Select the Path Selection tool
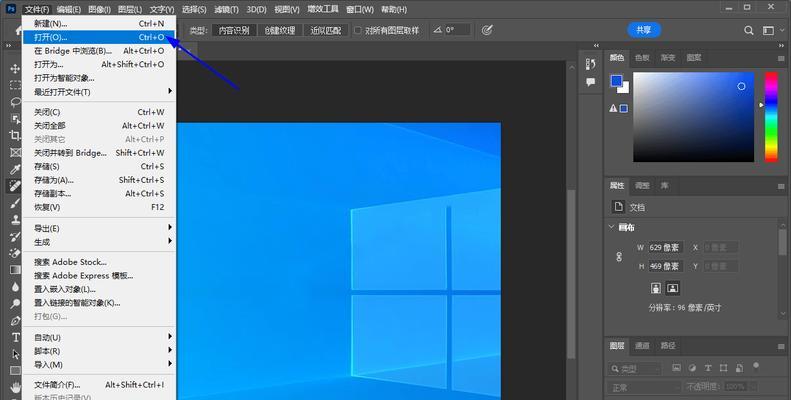 [15, 354]
